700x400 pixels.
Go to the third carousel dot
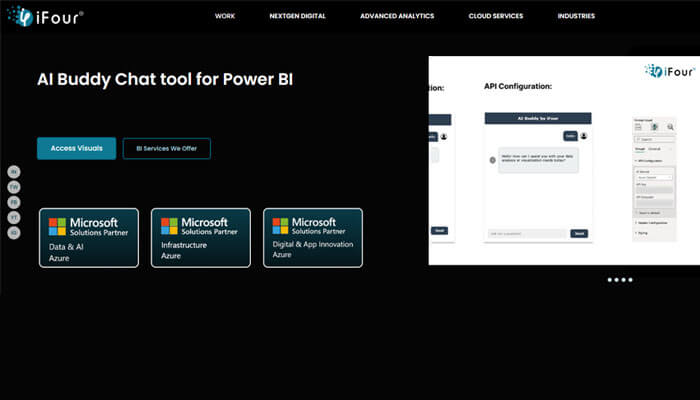pyautogui.click(x=624, y=280)
